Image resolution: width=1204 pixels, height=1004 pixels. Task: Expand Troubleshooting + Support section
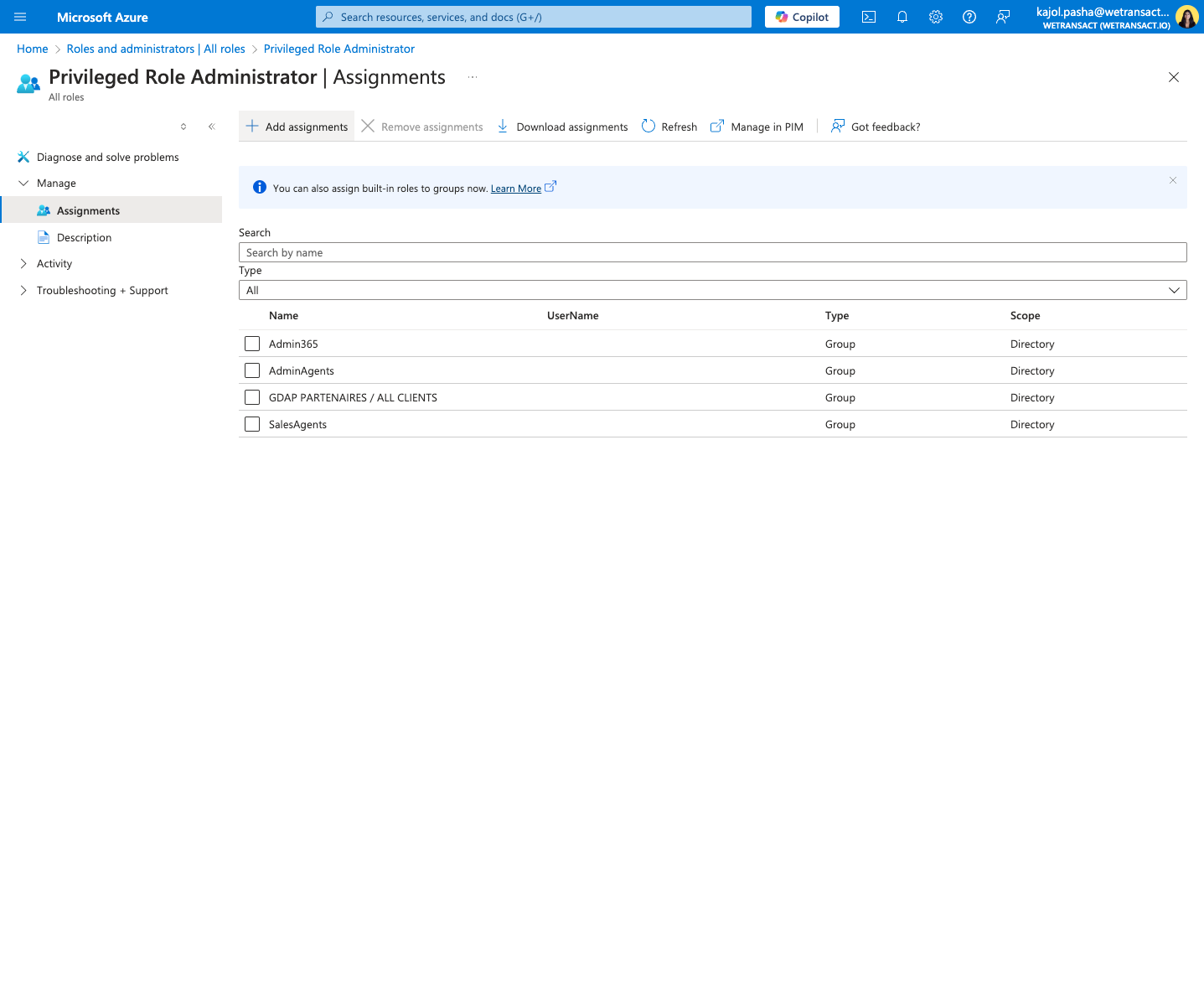click(23, 290)
